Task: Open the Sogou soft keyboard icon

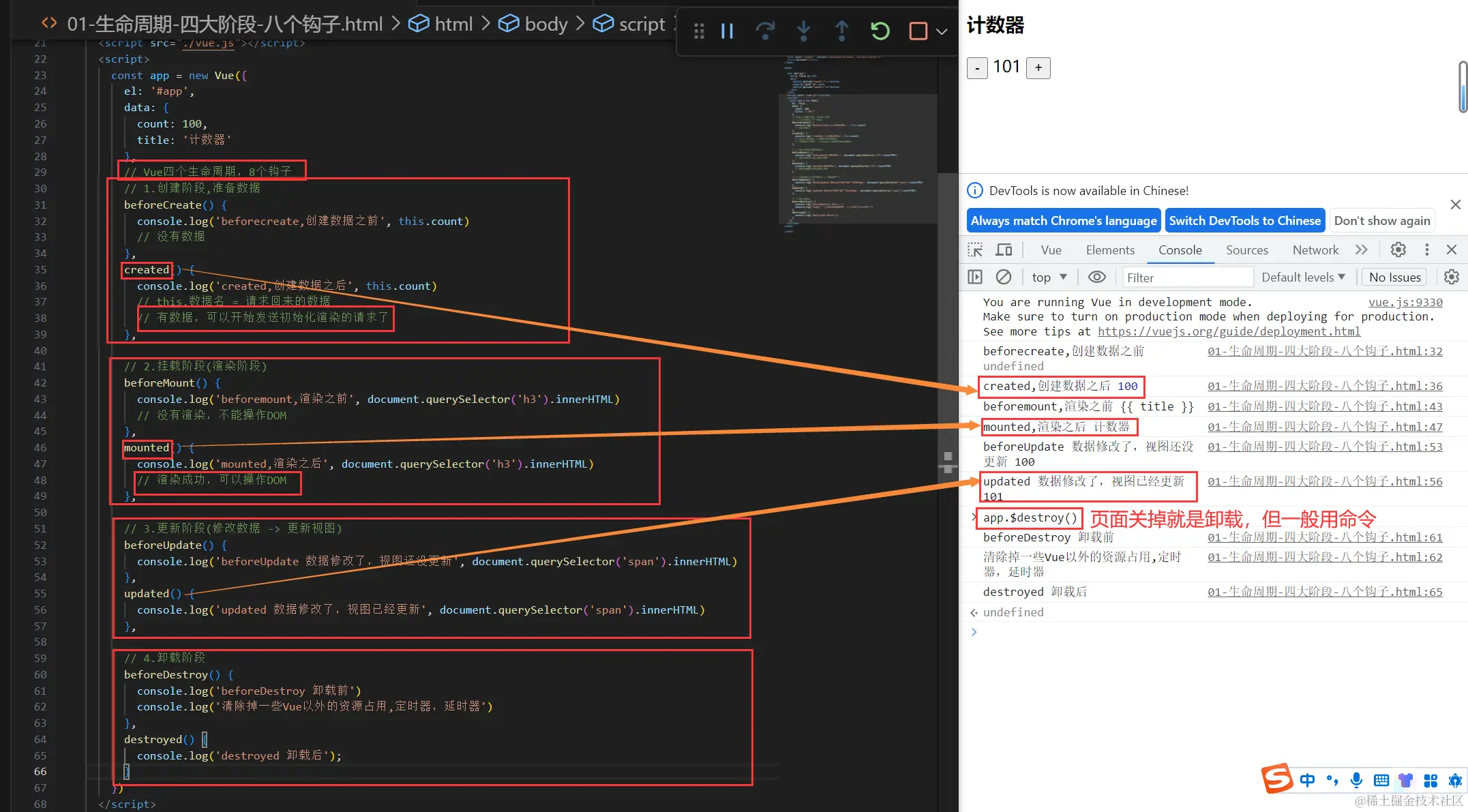Action: pos(1381,780)
